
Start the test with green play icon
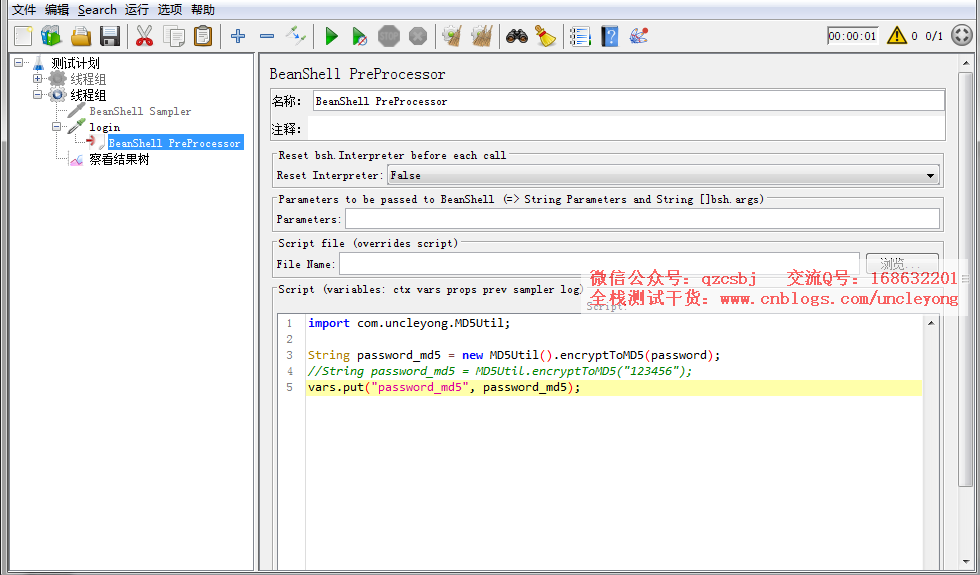pyautogui.click(x=331, y=36)
